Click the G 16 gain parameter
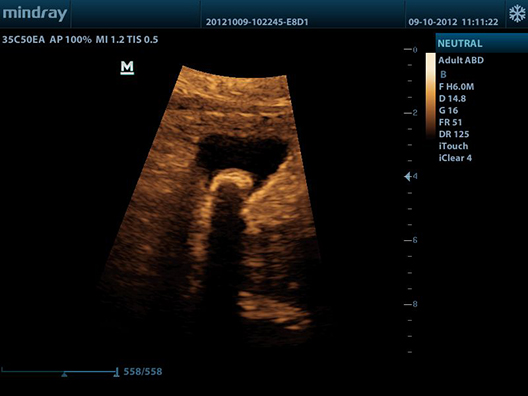 pyautogui.click(x=448, y=110)
